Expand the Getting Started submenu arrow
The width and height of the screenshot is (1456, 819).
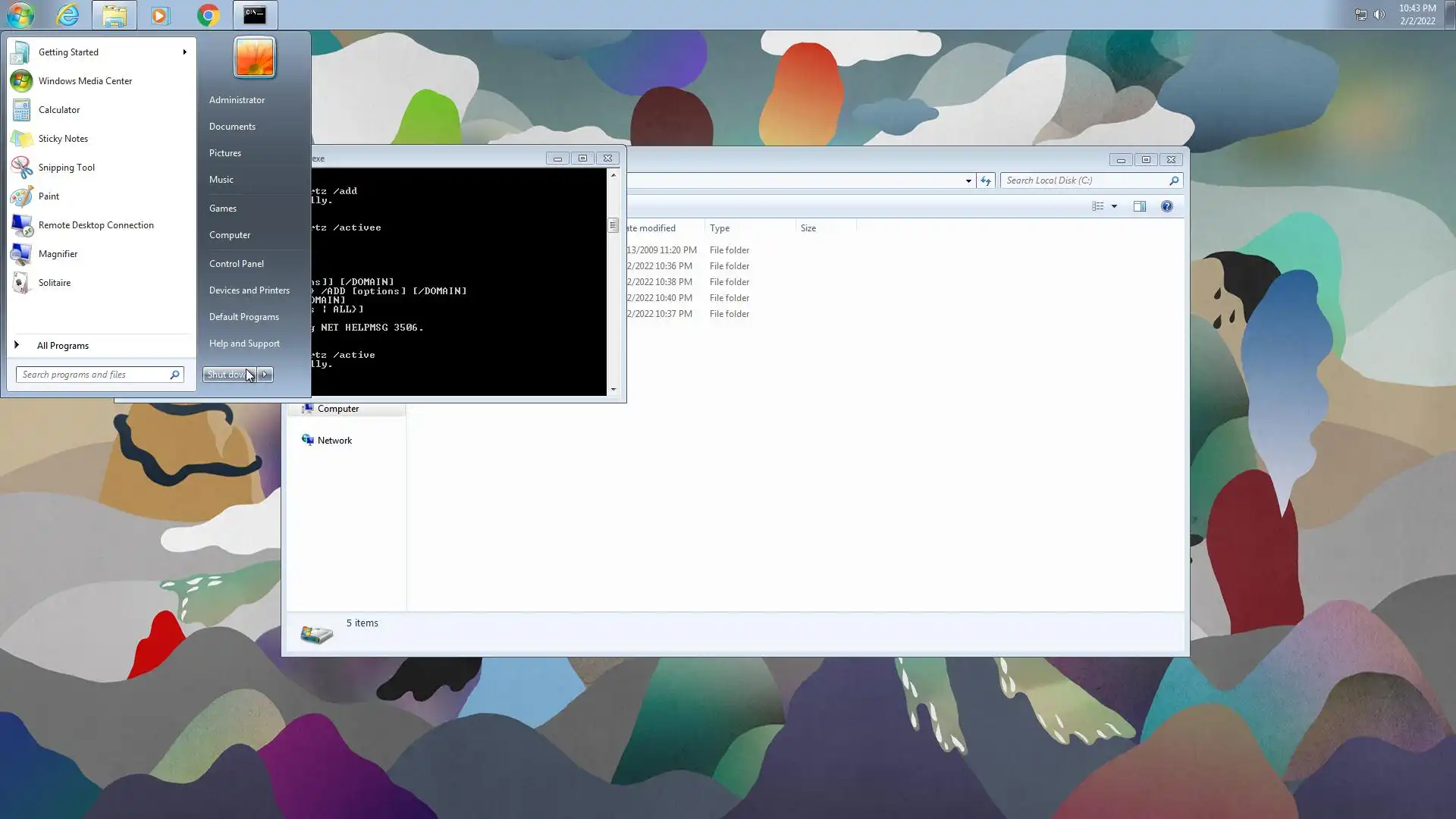point(184,52)
